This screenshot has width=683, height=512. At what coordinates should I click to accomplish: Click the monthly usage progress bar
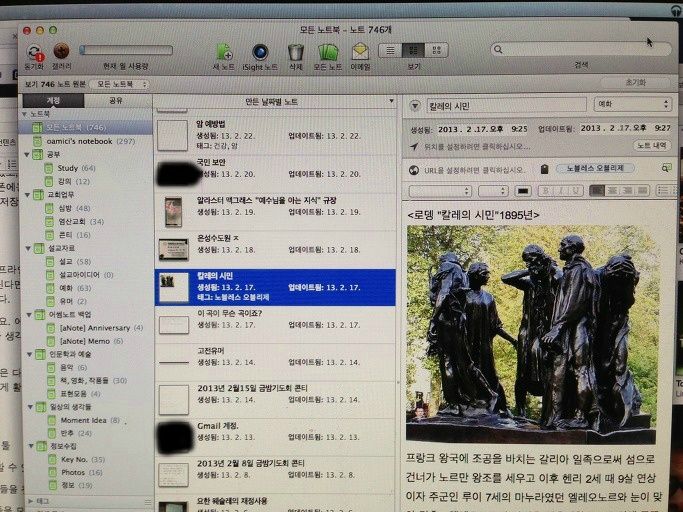126,50
